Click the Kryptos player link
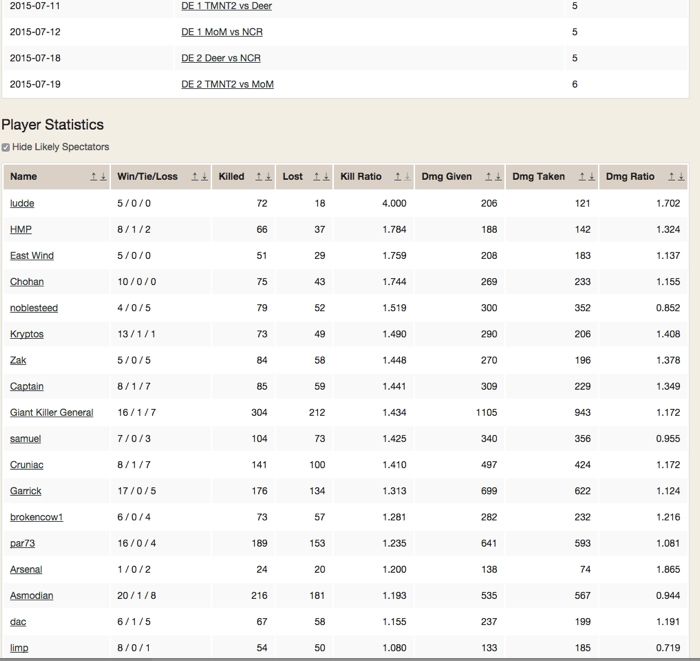The height and width of the screenshot is (661, 700). click(x=27, y=334)
